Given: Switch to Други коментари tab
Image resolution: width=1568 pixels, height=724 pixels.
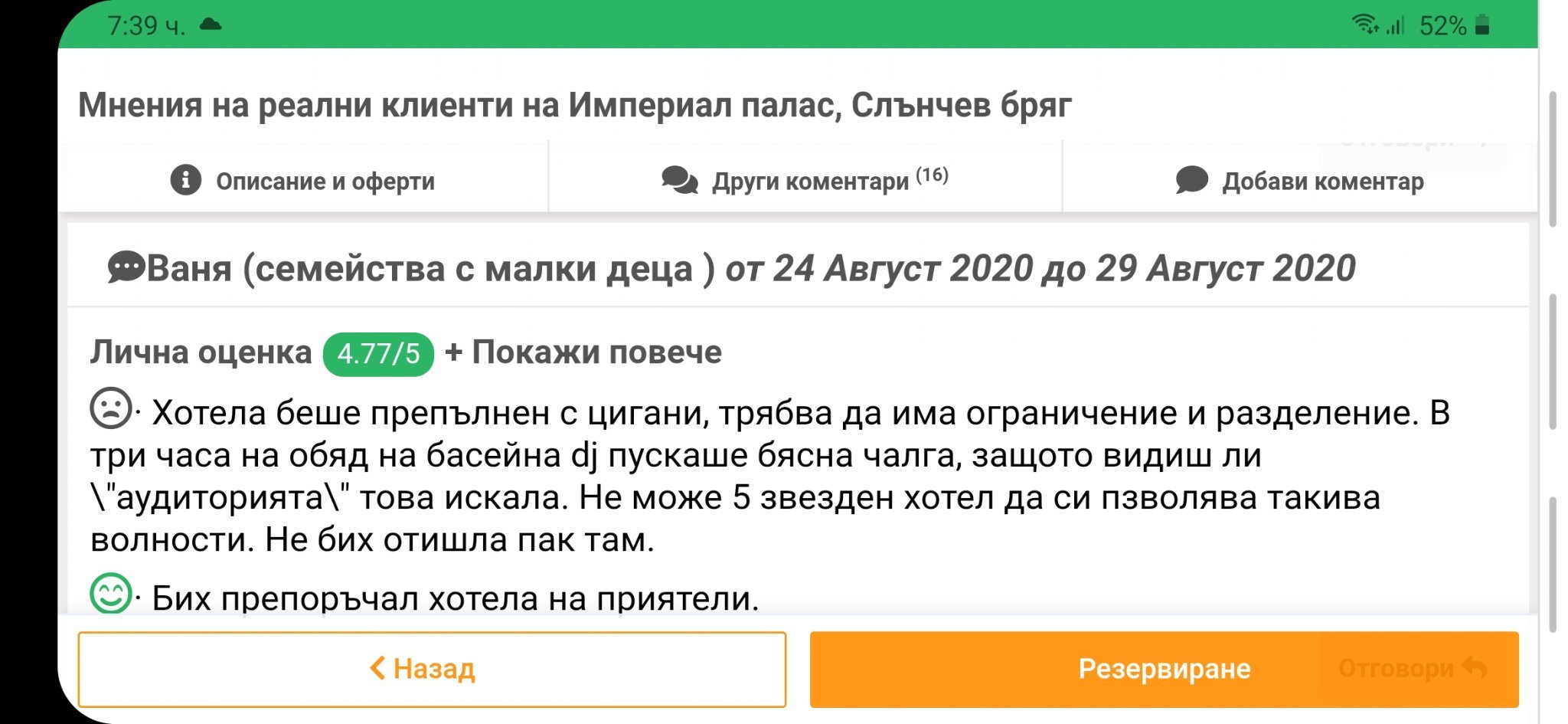Looking at the screenshot, I should pyautogui.click(x=805, y=181).
